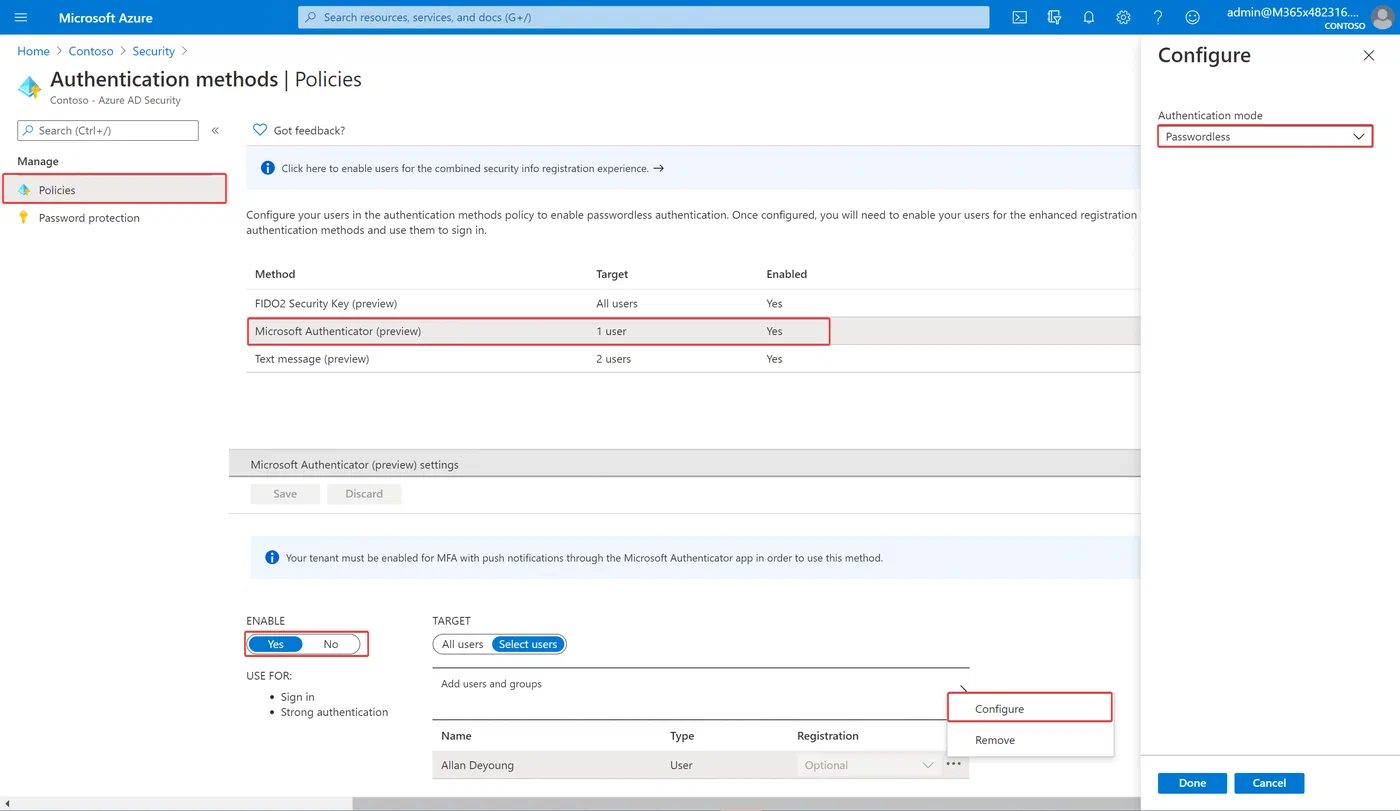Go to the Contoso breadcrumb
Viewport: 1400px width, 811px height.
(x=91, y=51)
